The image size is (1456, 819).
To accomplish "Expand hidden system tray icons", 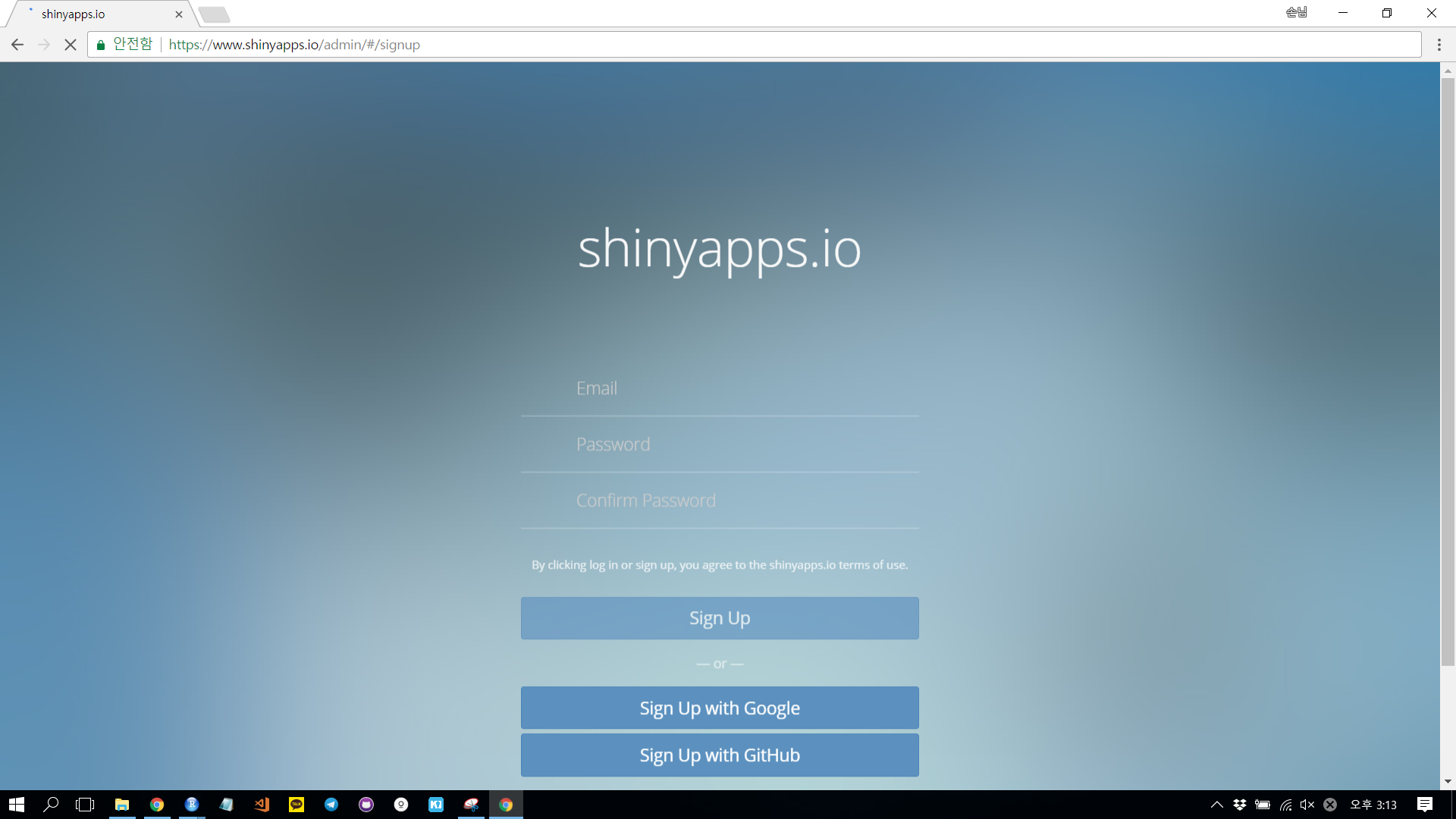I will (1216, 805).
